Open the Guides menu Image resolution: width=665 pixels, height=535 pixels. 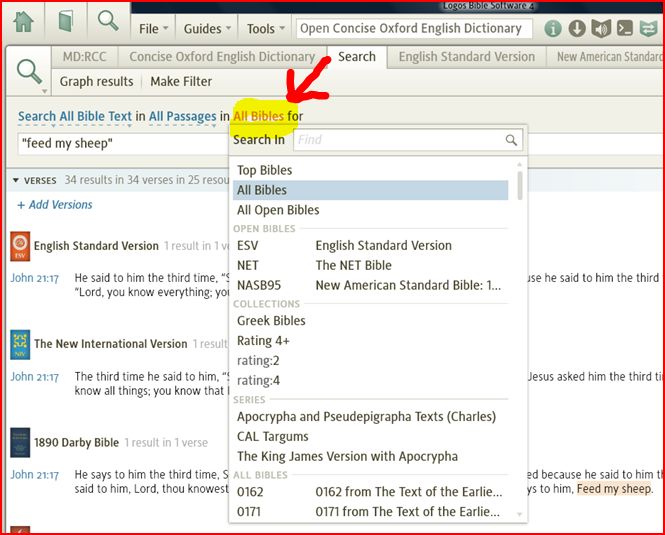[x=207, y=29]
